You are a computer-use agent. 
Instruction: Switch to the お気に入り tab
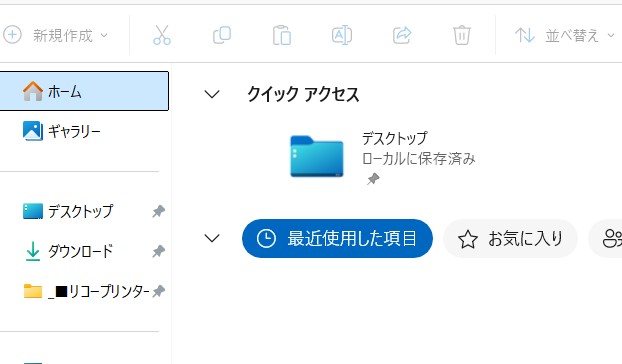(x=510, y=238)
